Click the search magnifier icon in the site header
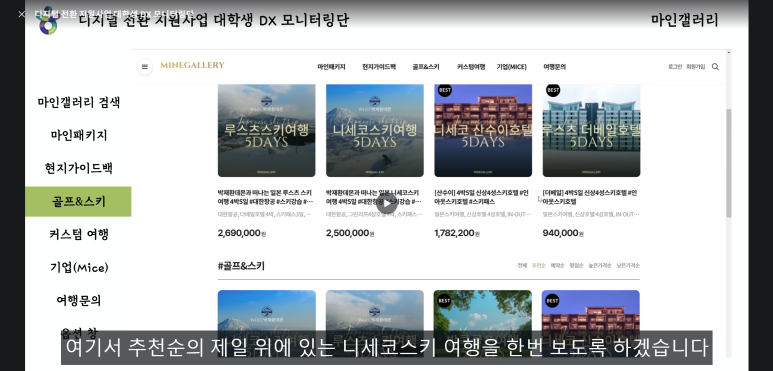773x371 pixels. pyautogui.click(x=715, y=67)
